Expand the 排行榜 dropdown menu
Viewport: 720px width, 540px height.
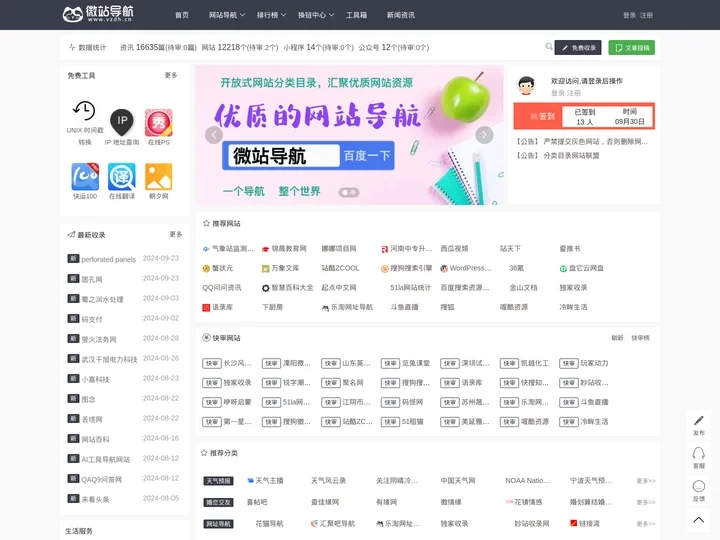[271, 15]
